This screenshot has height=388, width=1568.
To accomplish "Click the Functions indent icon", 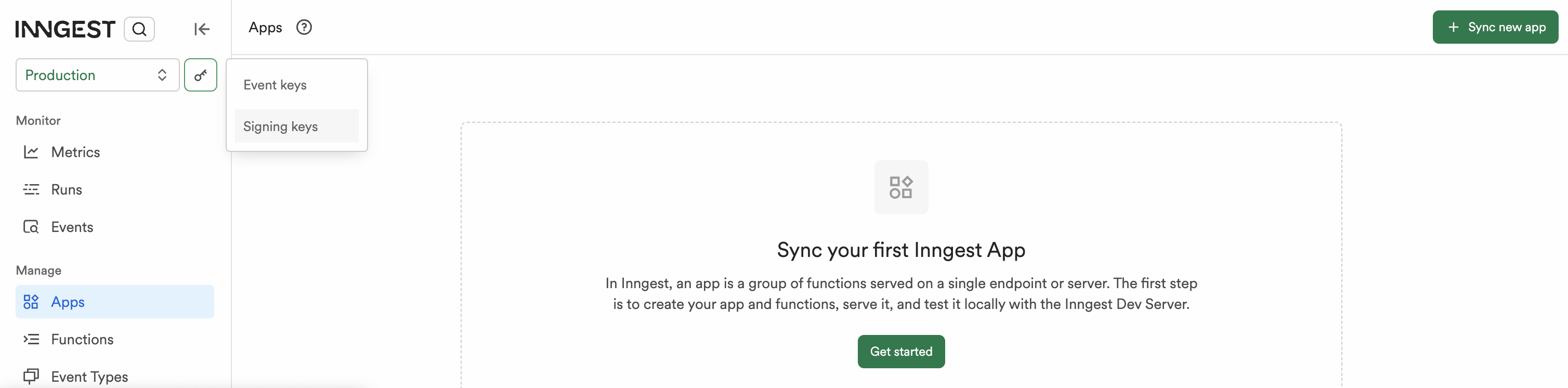I will [x=31, y=339].
